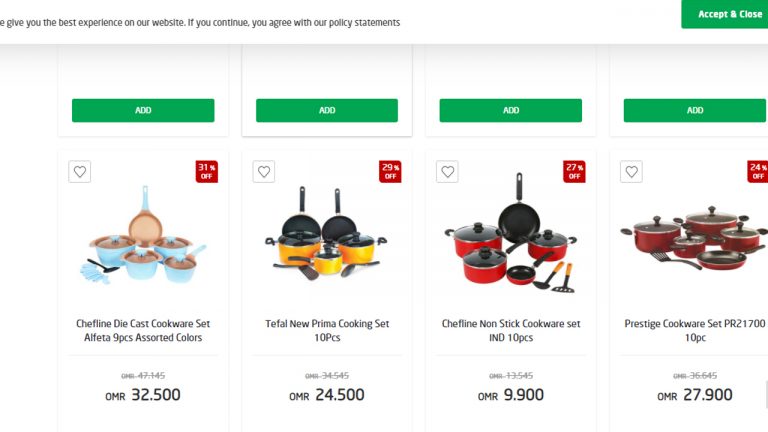Click the 27% OFF discount badge
Viewport: 768px width, 432px height.
click(x=575, y=171)
